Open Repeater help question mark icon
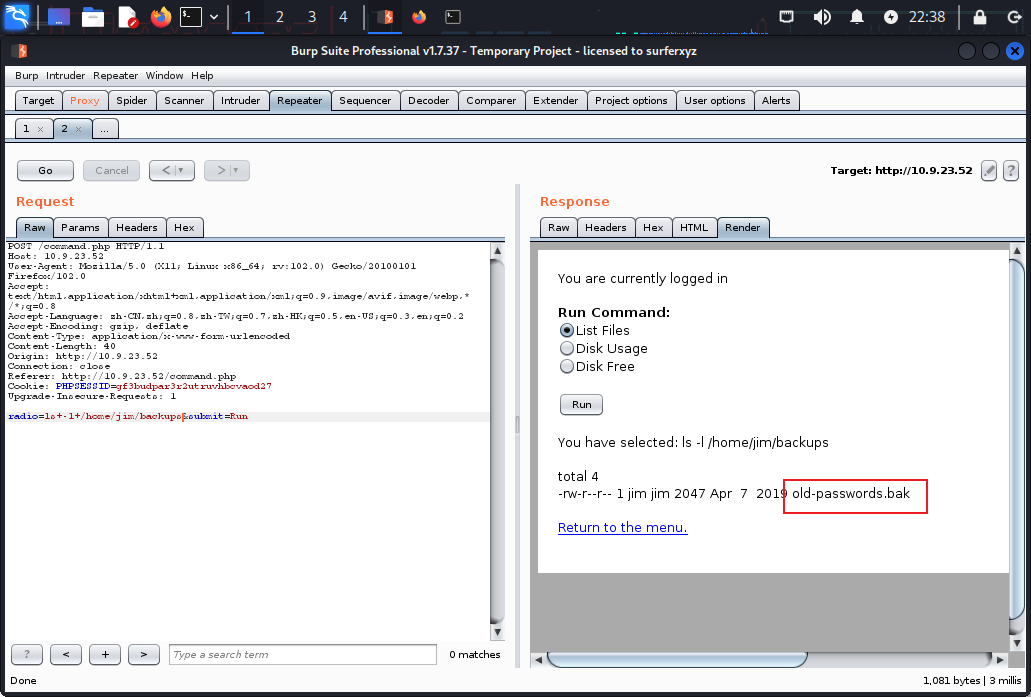The height and width of the screenshot is (697, 1031). point(1011,170)
